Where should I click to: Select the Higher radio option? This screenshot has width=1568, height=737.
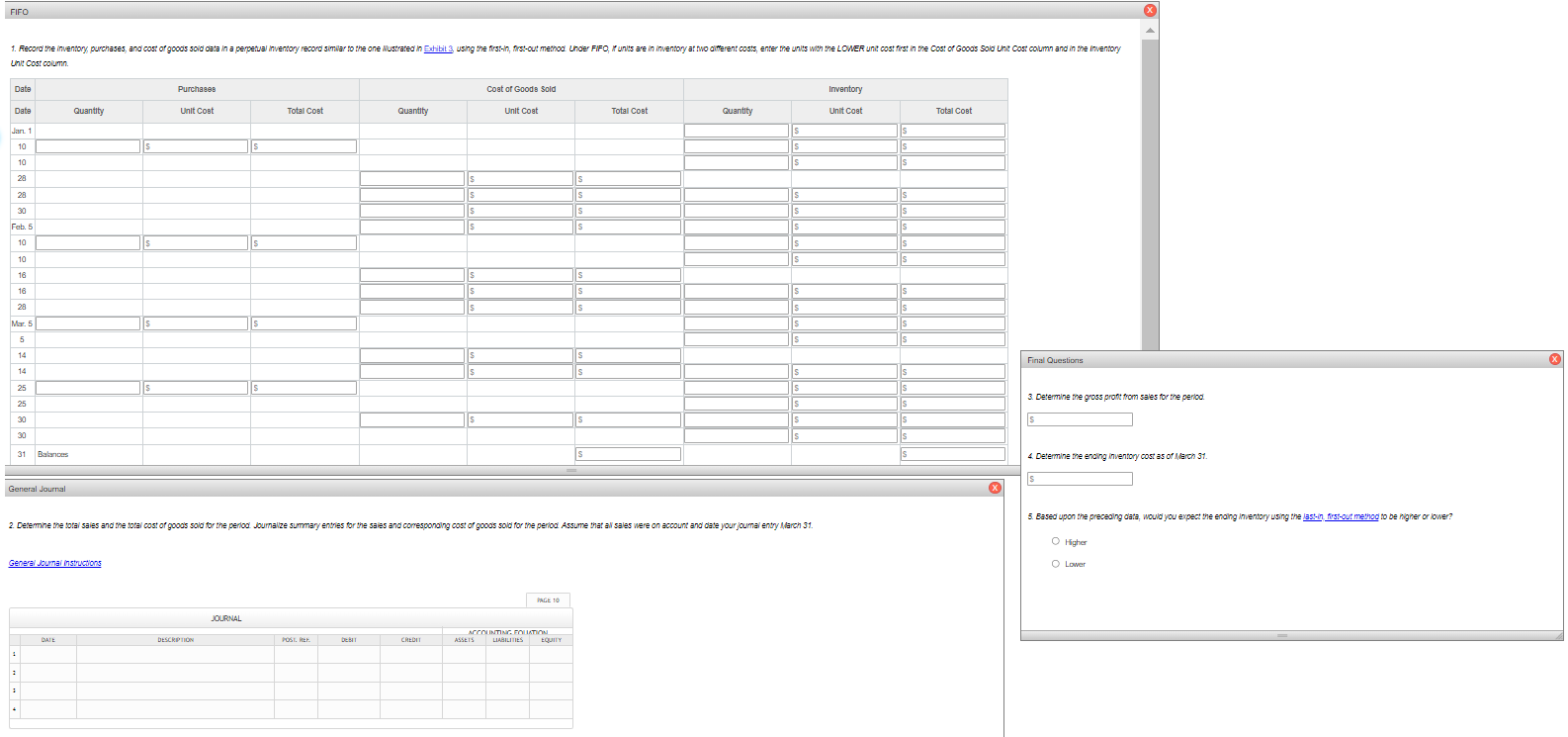(1056, 541)
